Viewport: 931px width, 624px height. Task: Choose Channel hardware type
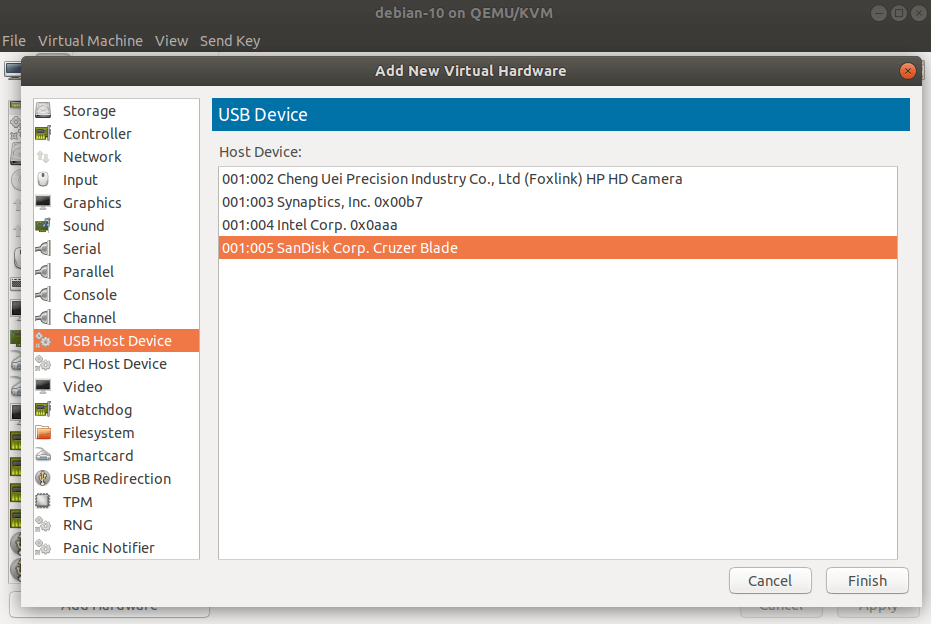coord(116,318)
